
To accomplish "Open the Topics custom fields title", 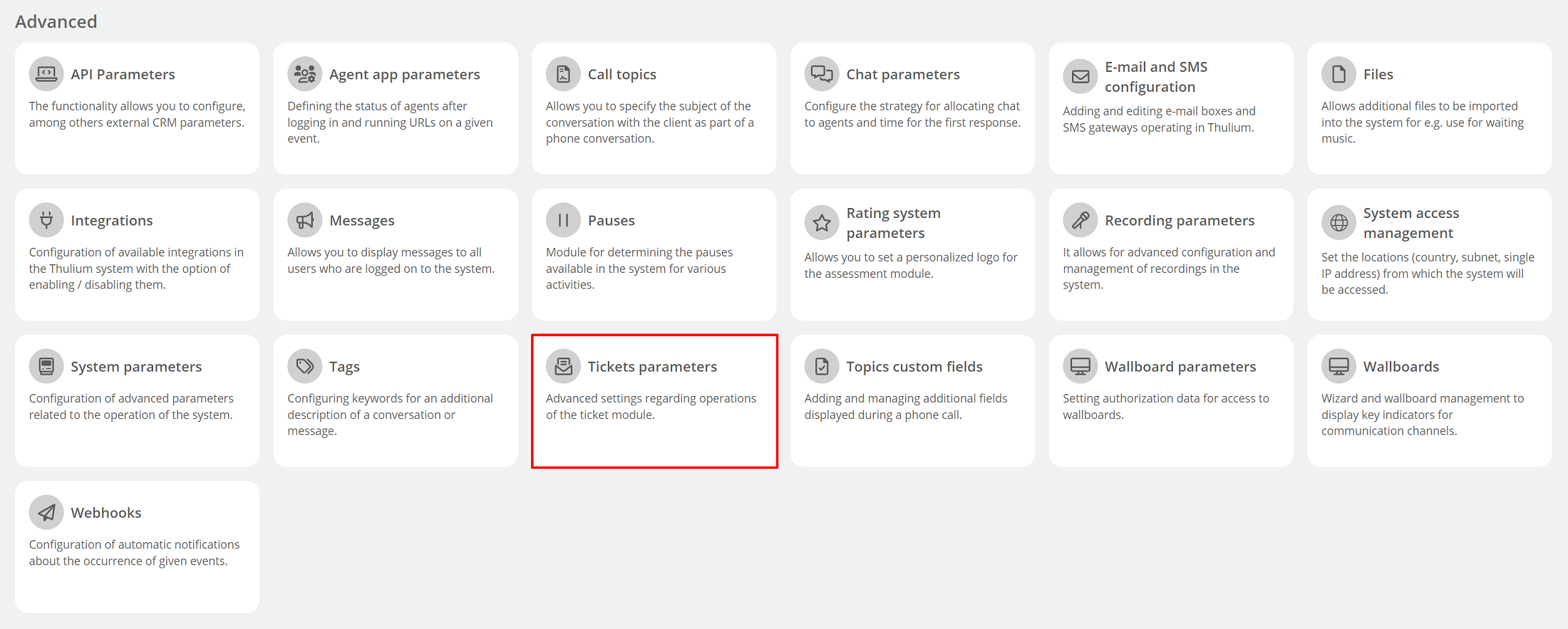I will click(914, 366).
